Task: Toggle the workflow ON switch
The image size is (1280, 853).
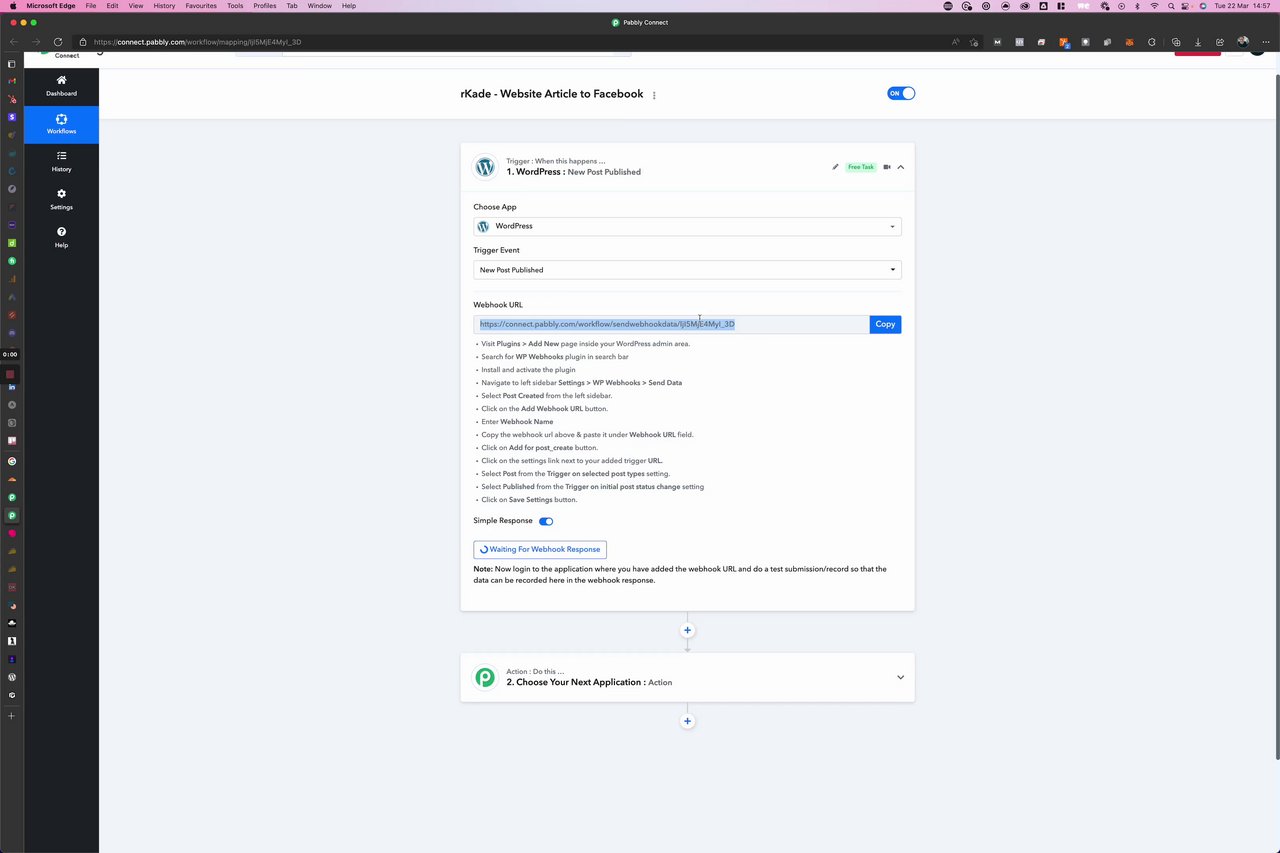Action: pyautogui.click(x=901, y=93)
